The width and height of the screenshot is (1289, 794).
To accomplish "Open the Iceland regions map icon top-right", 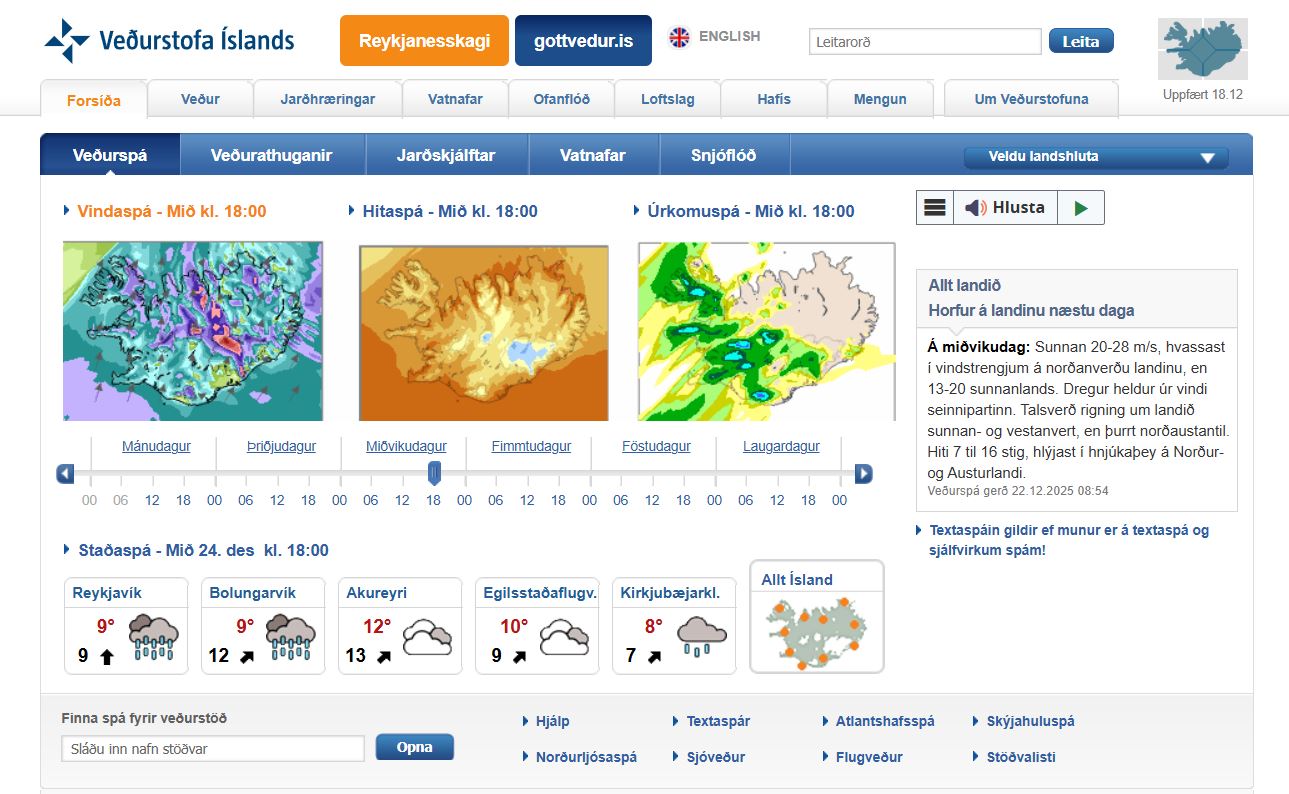I will pos(1202,48).
